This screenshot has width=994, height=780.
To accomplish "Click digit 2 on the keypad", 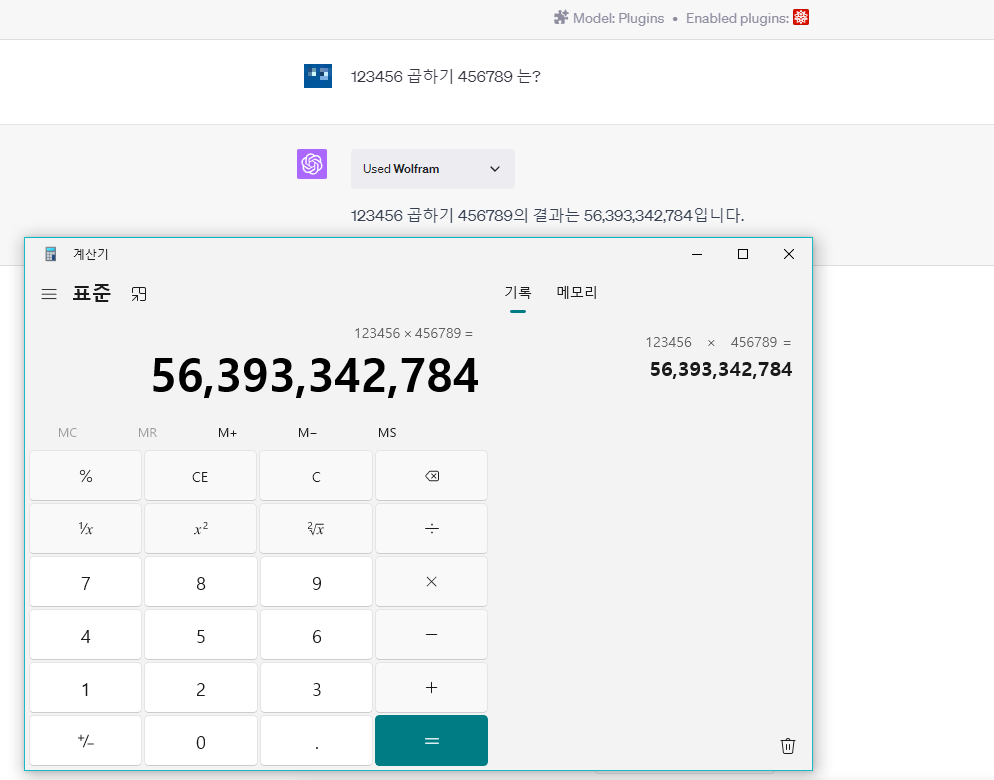I will (200, 688).
